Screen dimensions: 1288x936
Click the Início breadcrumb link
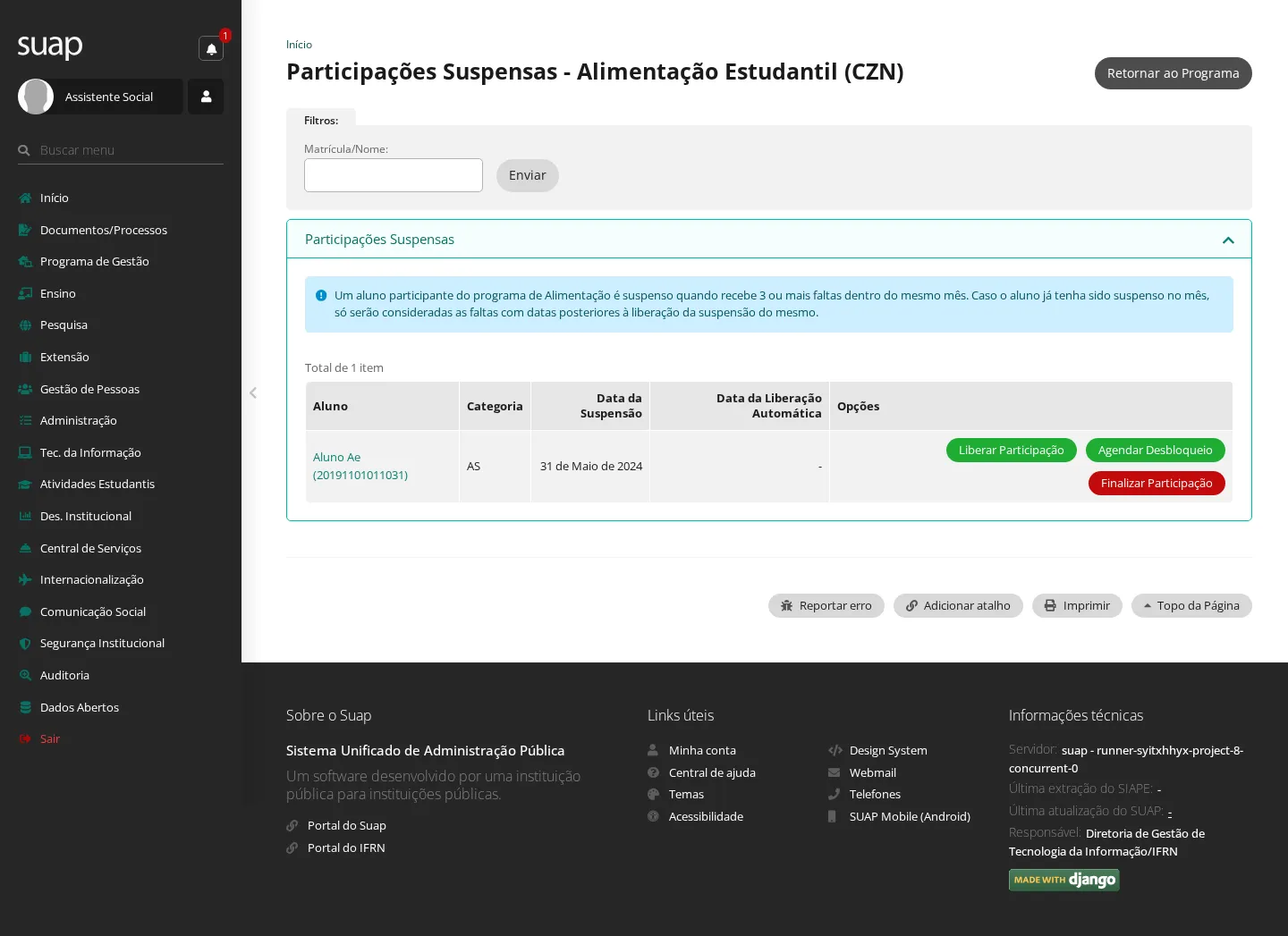(299, 45)
